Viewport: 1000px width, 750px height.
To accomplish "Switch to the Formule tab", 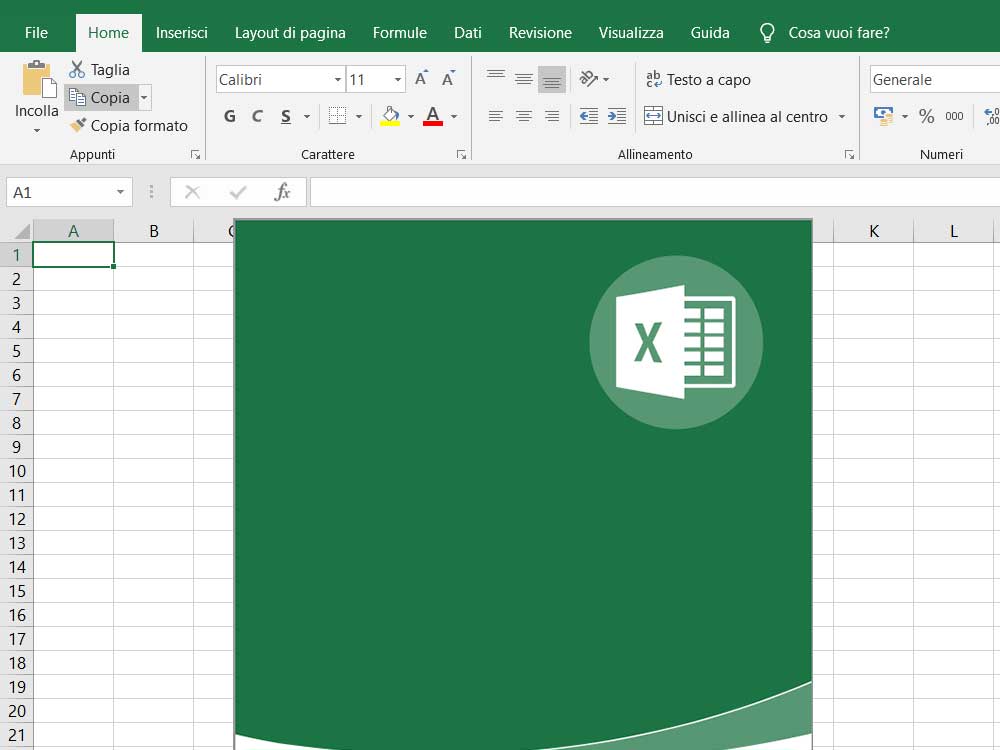I will [400, 33].
